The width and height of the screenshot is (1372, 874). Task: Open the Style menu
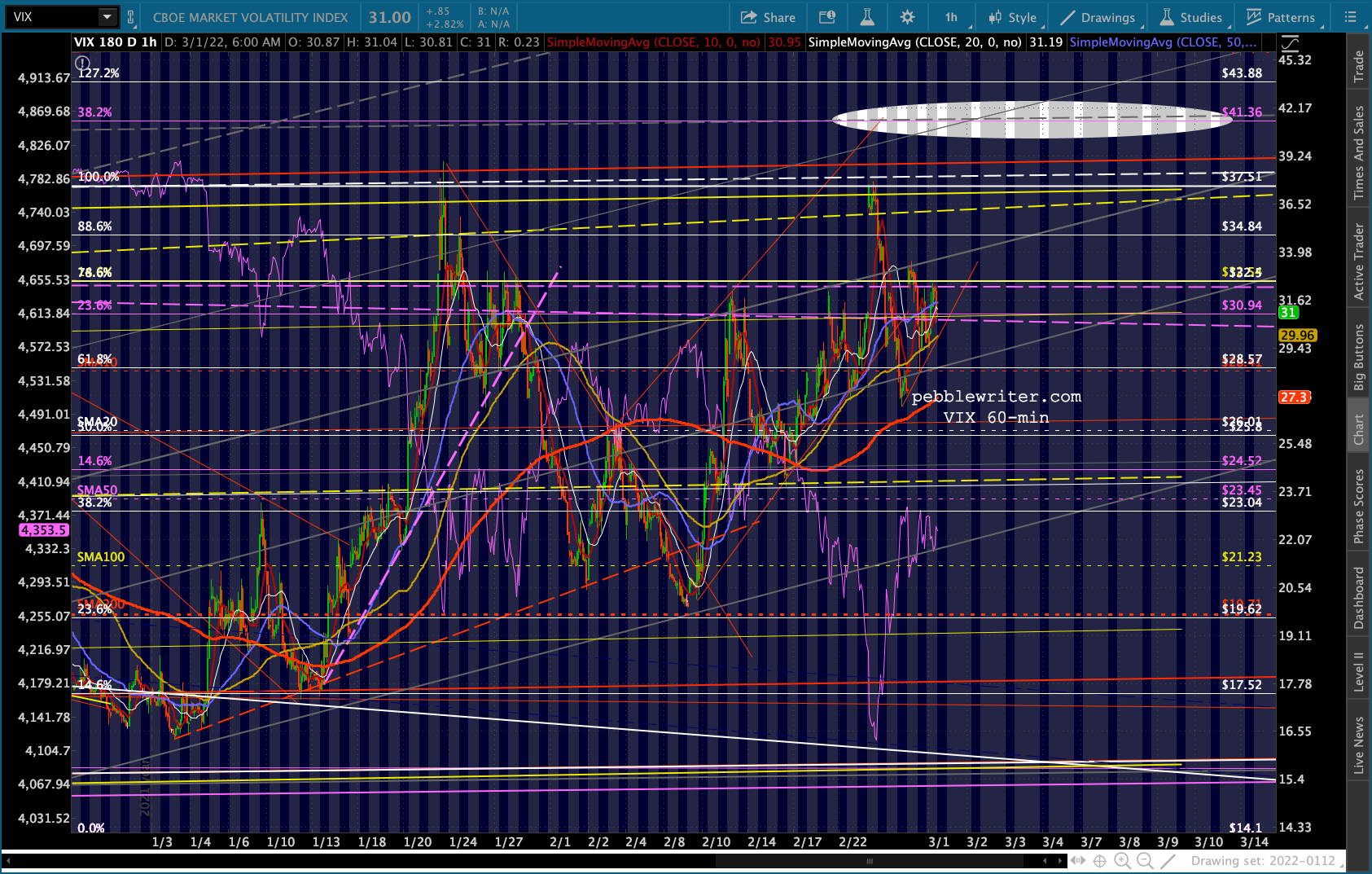(x=1013, y=17)
